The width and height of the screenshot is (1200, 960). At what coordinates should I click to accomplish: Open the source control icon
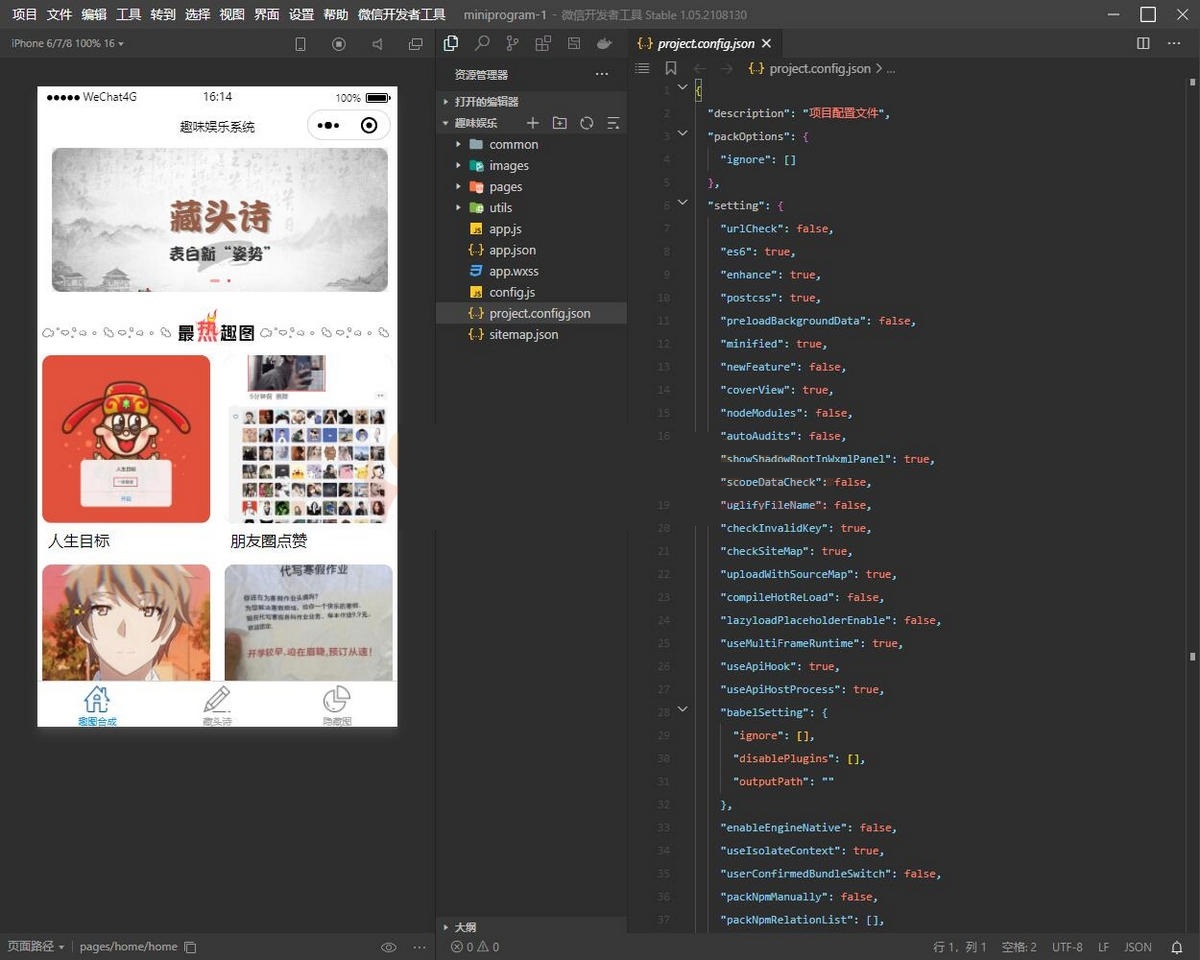point(513,43)
